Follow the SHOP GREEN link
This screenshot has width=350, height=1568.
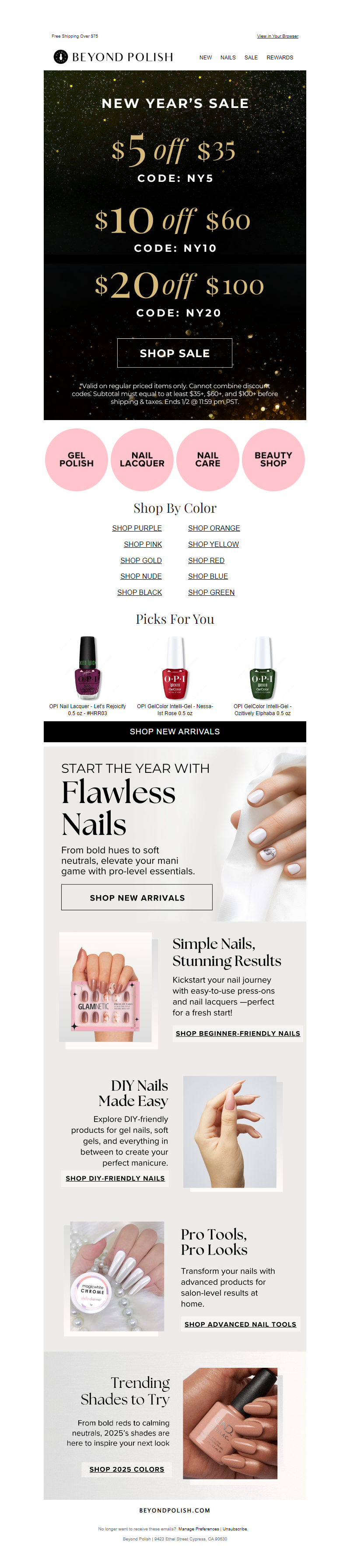[211, 592]
